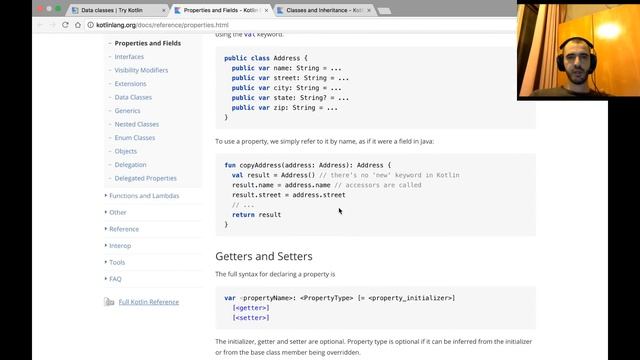The height and width of the screenshot is (360, 640).
Task: Open Objects in the sidebar
Action: click(126, 151)
